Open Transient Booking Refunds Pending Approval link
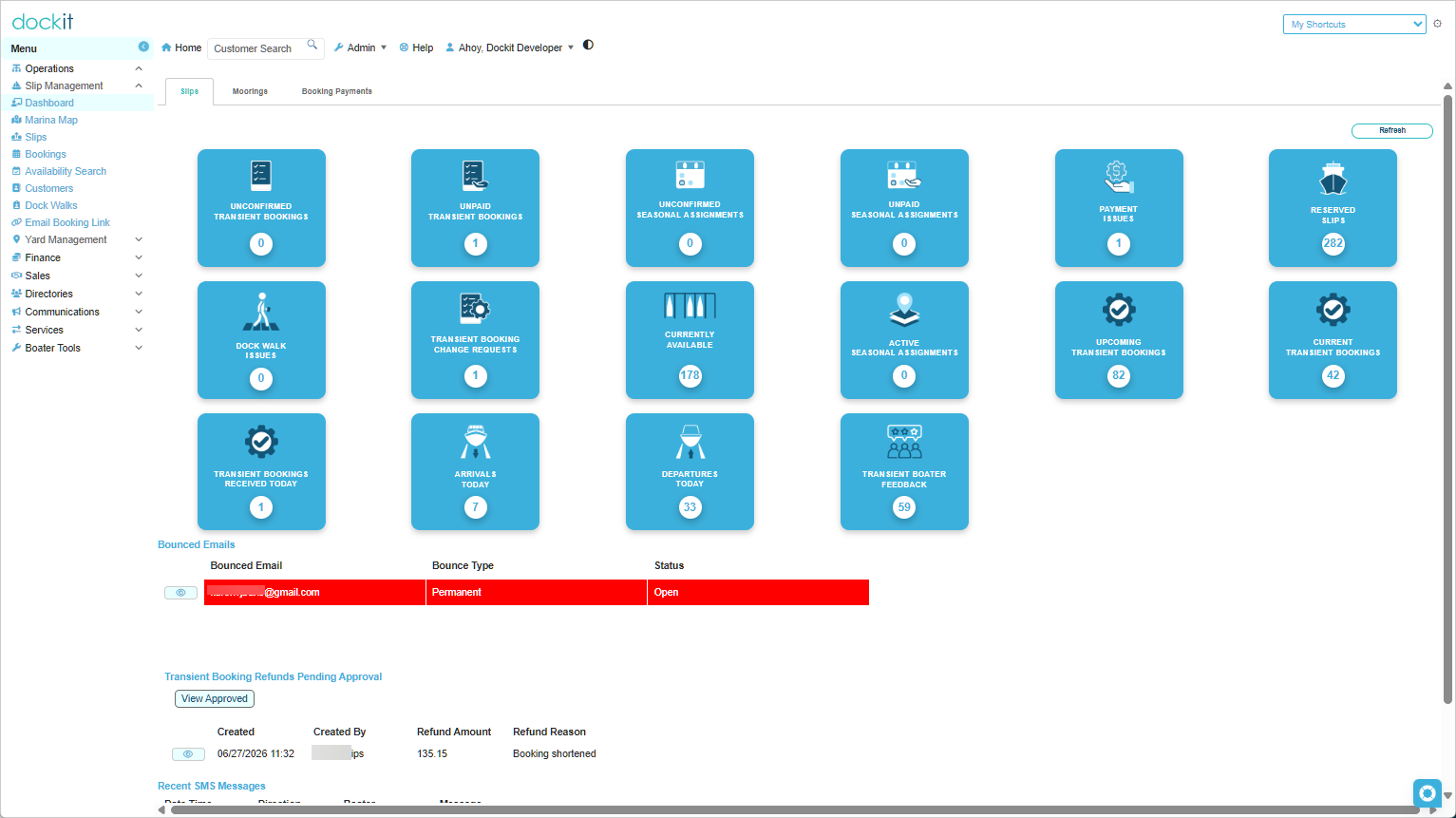 [274, 676]
